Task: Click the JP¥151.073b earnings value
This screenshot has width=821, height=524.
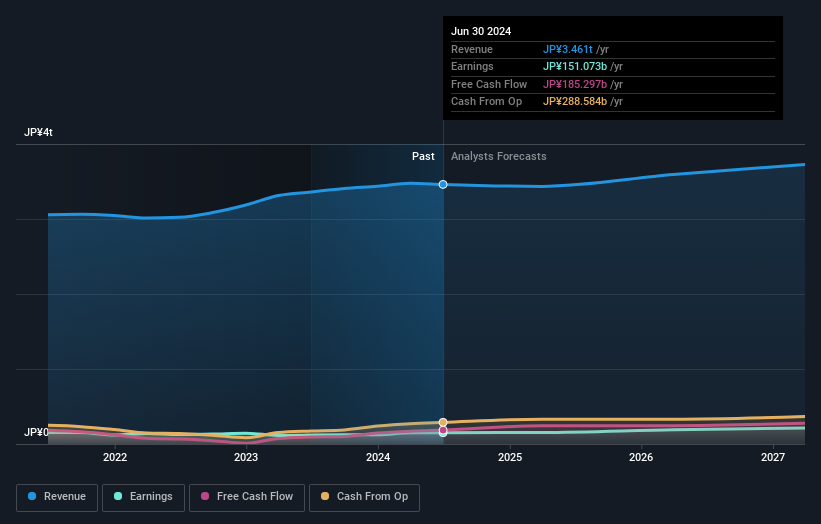Action: pyautogui.click(x=575, y=66)
